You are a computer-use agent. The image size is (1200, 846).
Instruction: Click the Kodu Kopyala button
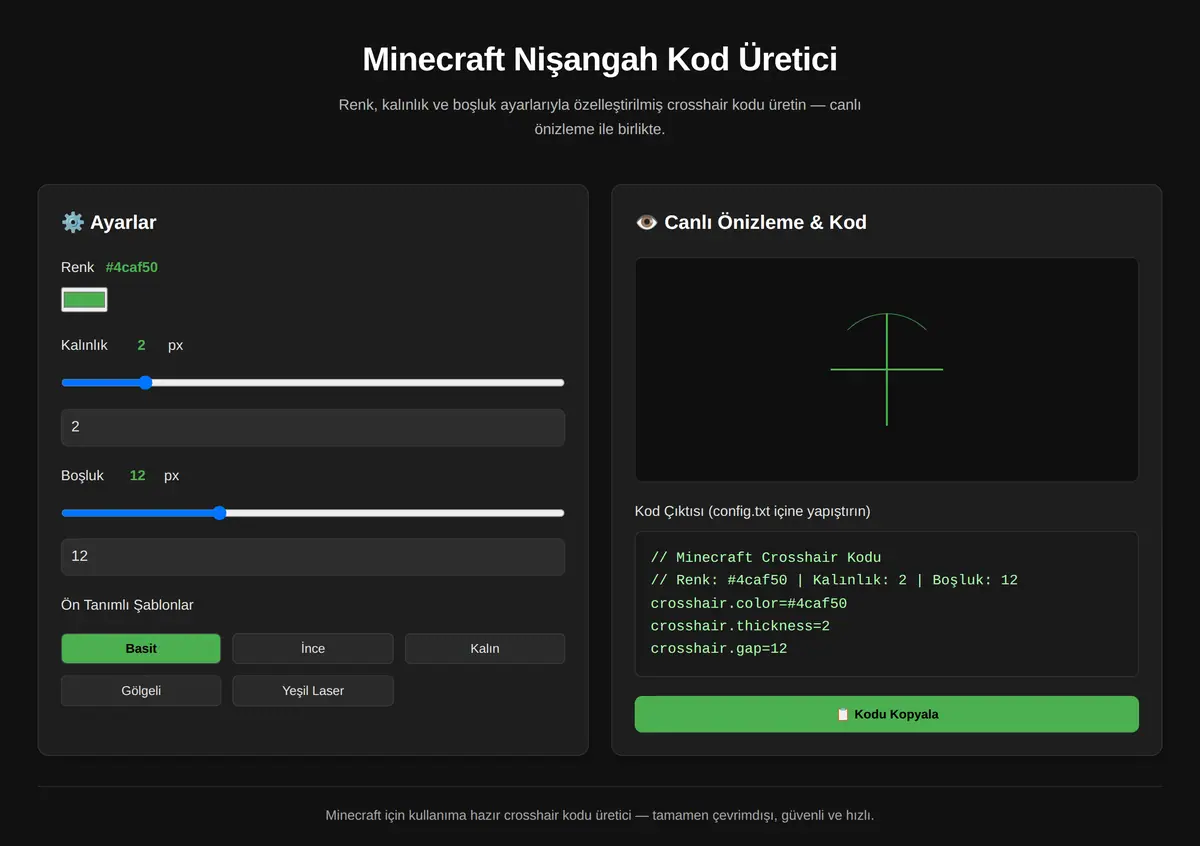[886, 714]
